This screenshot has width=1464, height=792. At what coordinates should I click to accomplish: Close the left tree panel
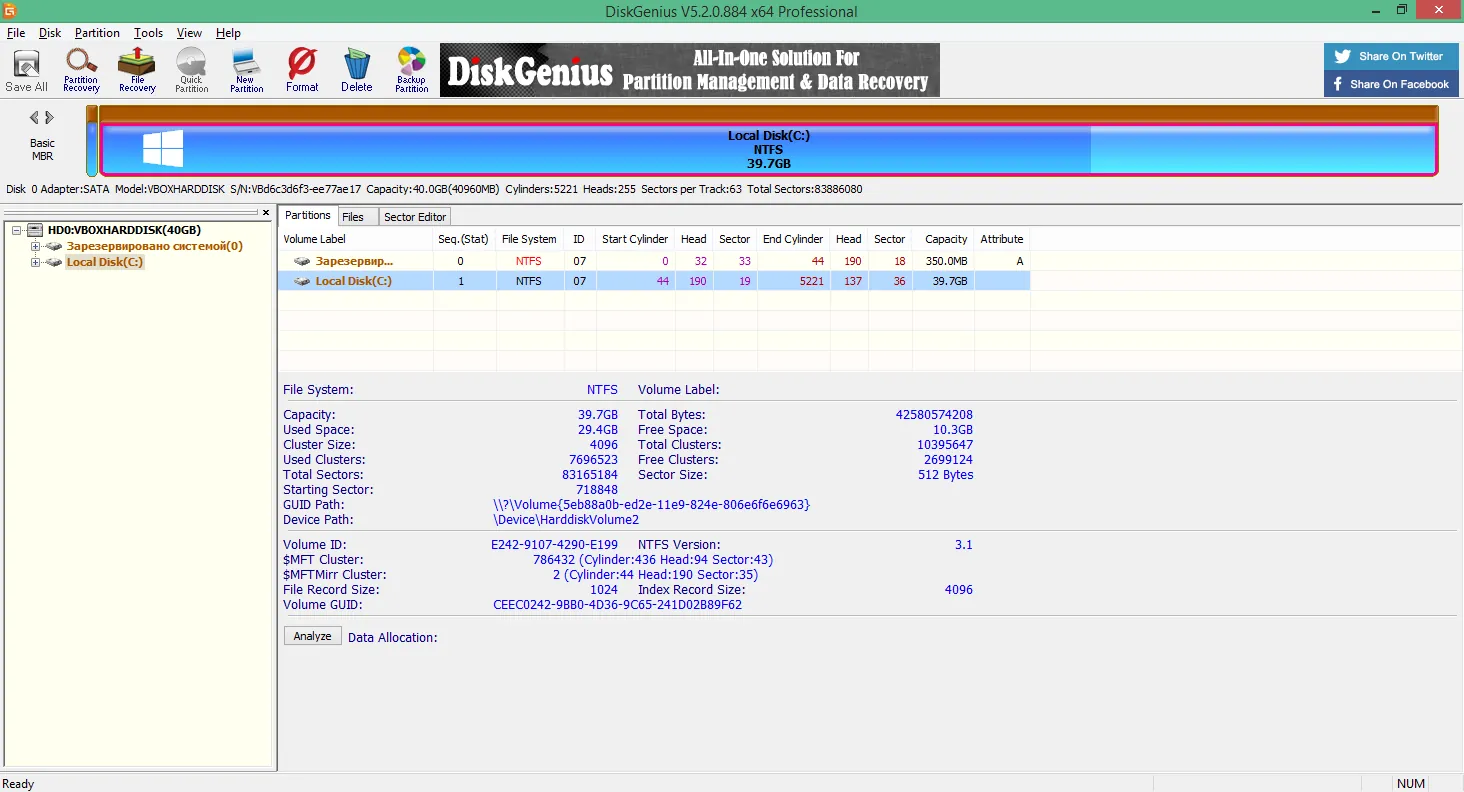point(266,213)
